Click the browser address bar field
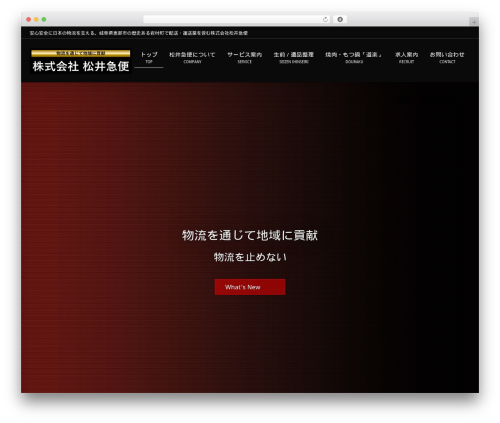Screen dimensions: 500x423 [237, 19]
